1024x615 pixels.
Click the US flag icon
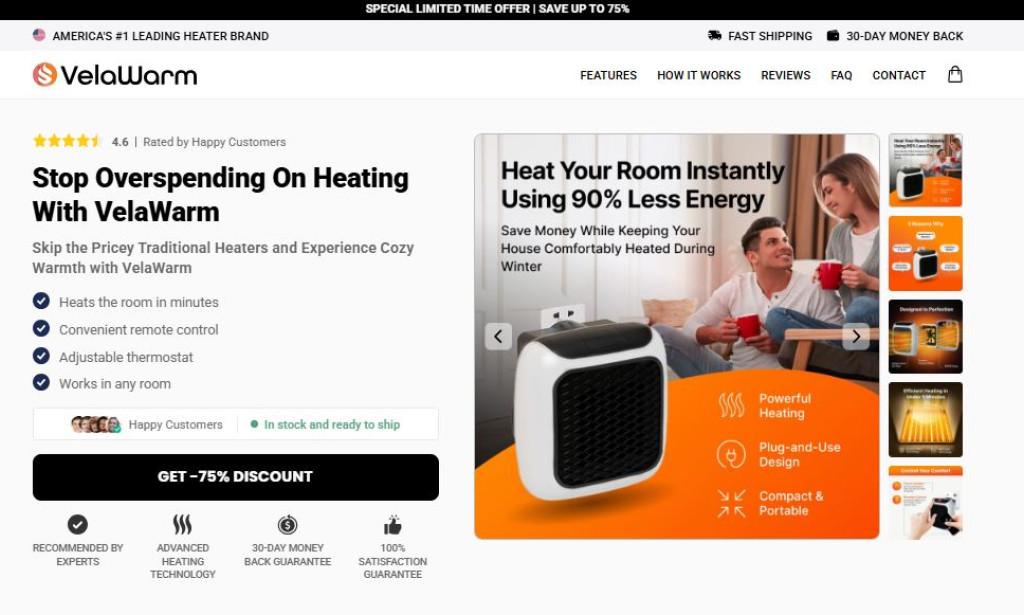click(39, 35)
